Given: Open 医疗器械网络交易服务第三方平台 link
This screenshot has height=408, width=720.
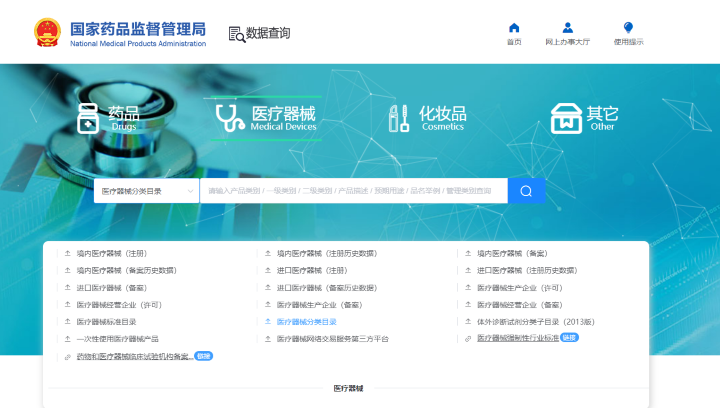Looking at the screenshot, I should tap(332, 339).
